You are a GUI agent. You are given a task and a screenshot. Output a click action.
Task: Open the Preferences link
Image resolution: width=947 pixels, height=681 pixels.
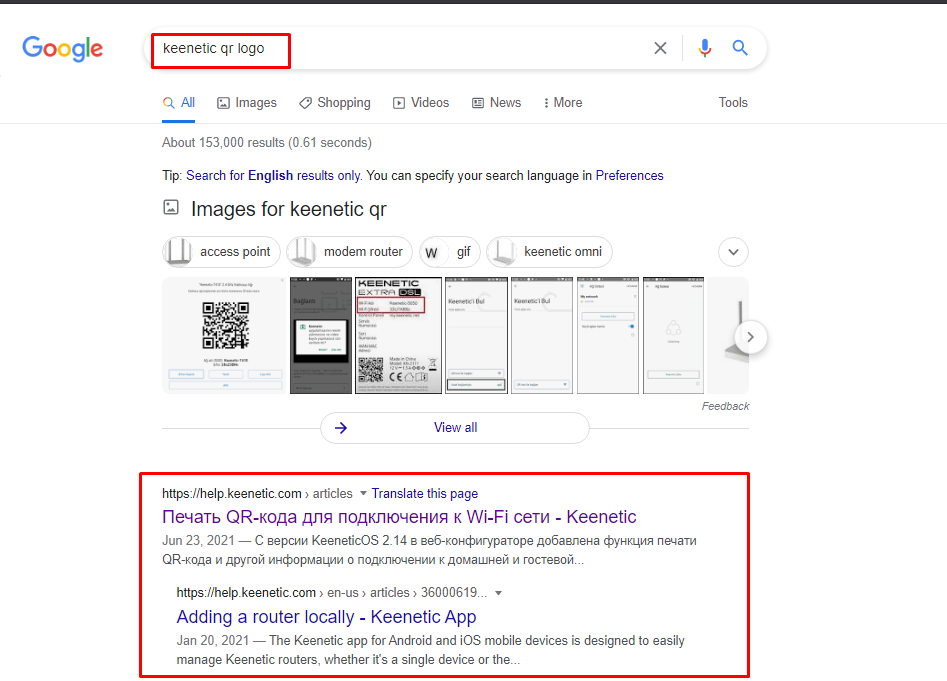pyautogui.click(x=629, y=176)
